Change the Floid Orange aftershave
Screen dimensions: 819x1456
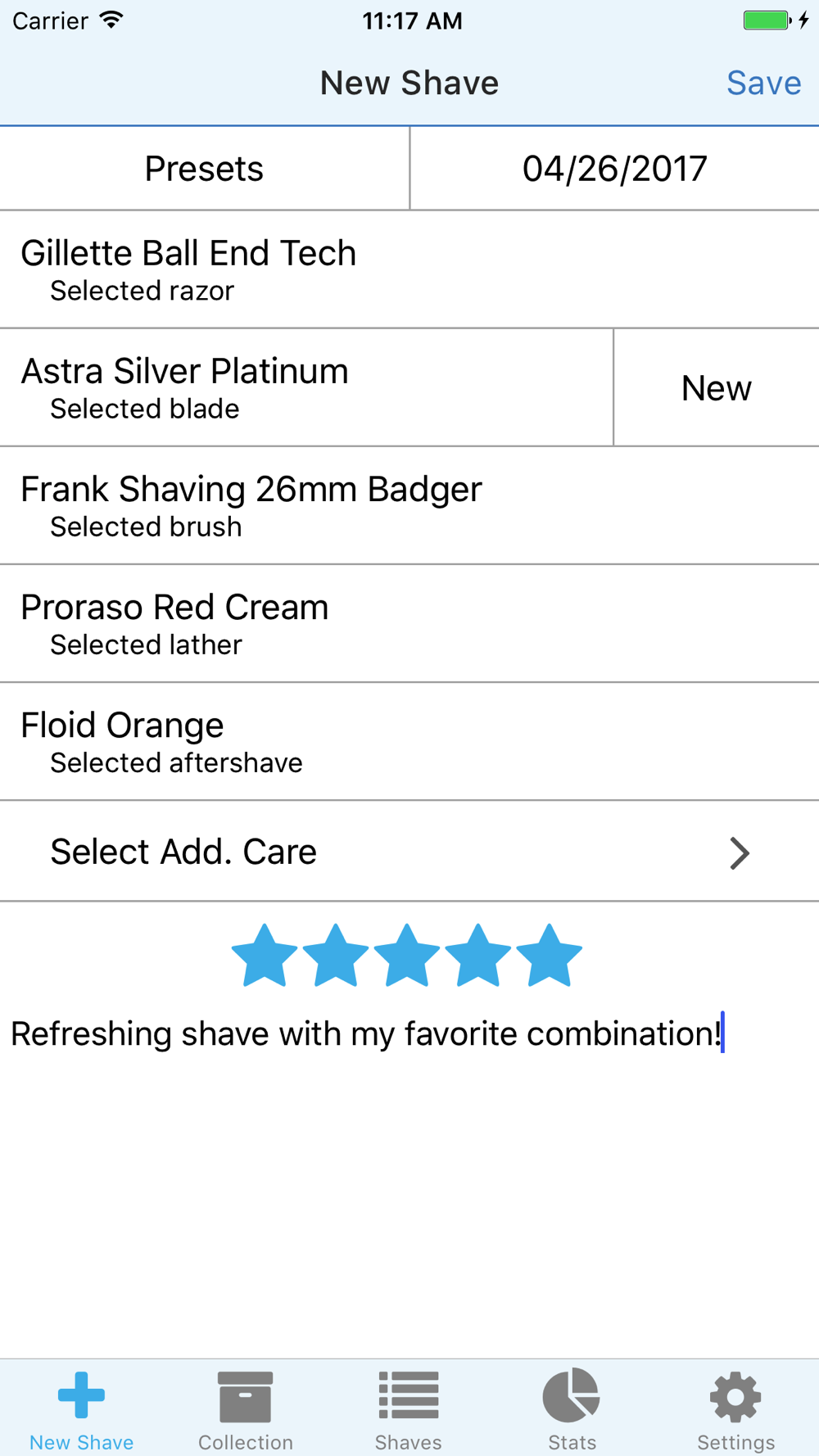409,741
